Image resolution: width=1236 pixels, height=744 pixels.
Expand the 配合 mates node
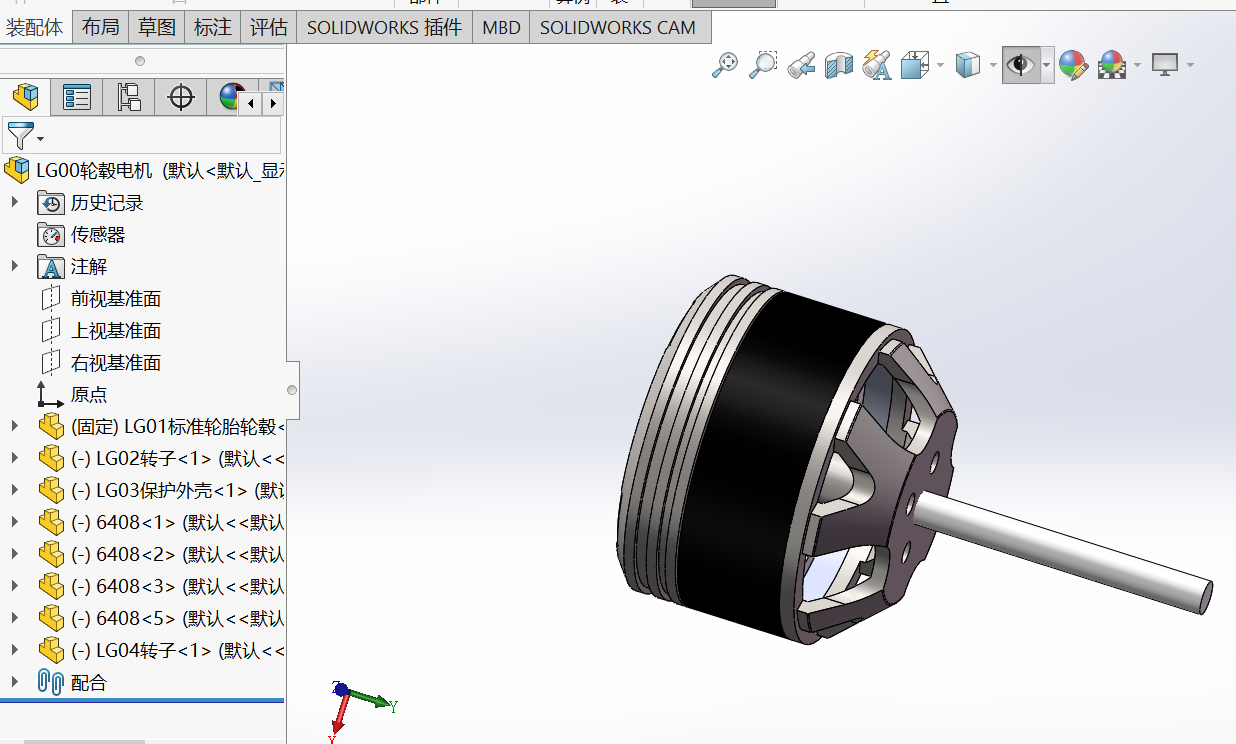(x=14, y=682)
